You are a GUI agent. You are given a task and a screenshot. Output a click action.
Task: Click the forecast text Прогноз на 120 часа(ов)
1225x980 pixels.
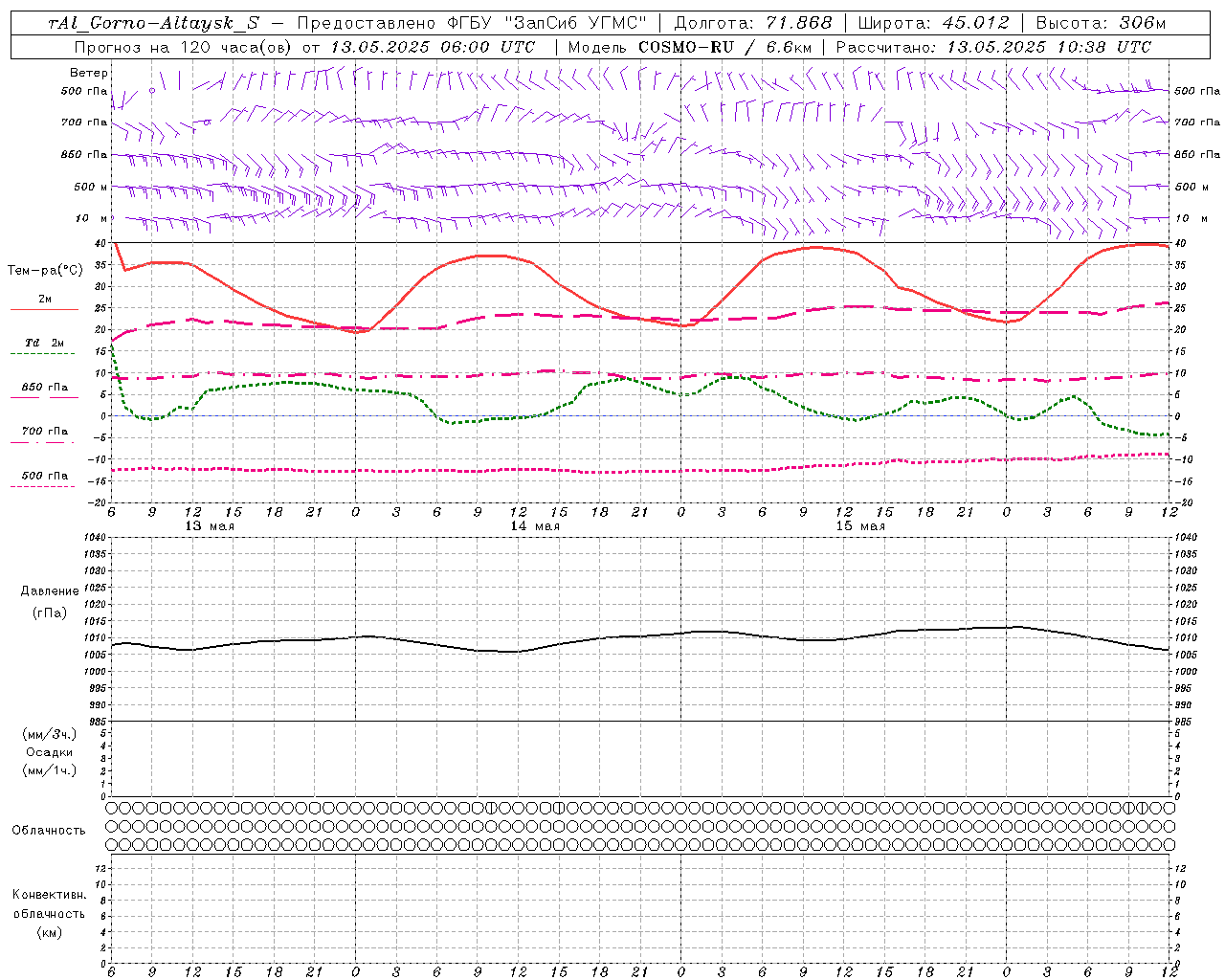pyautogui.click(x=184, y=47)
